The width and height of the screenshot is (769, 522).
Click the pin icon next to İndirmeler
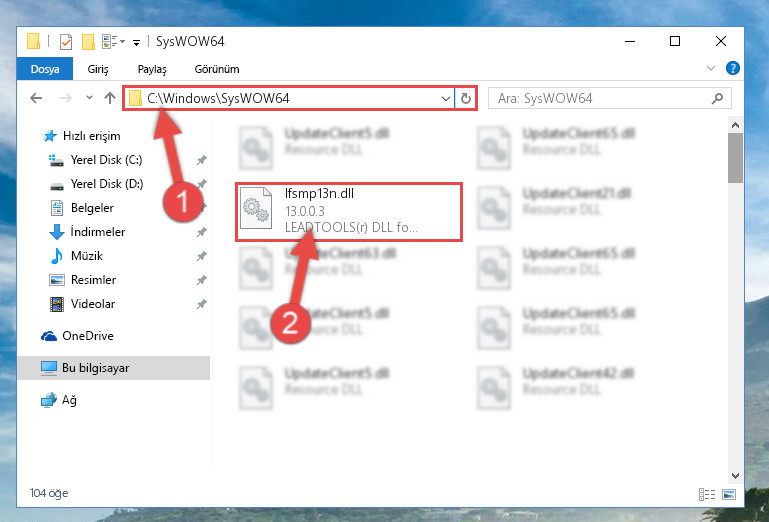click(202, 232)
